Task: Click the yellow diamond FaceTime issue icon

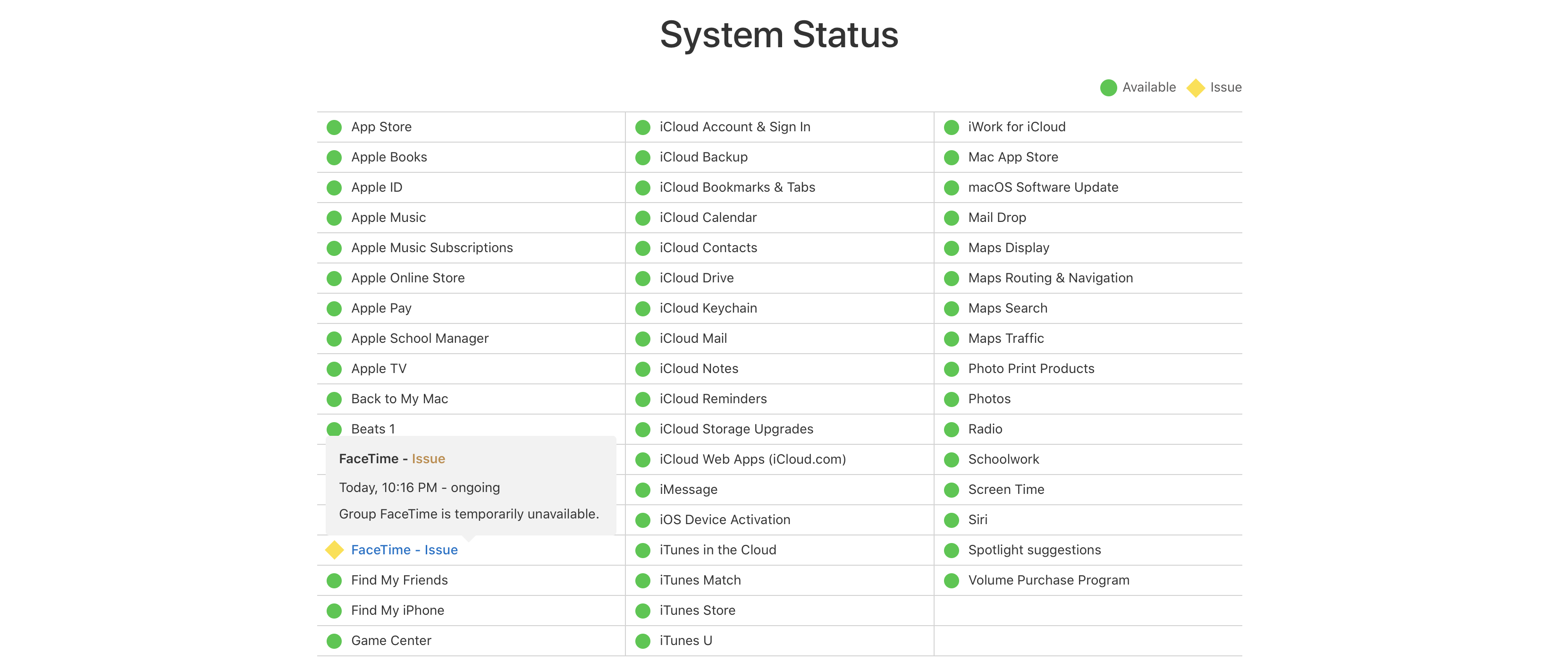Action: (334, 550)
